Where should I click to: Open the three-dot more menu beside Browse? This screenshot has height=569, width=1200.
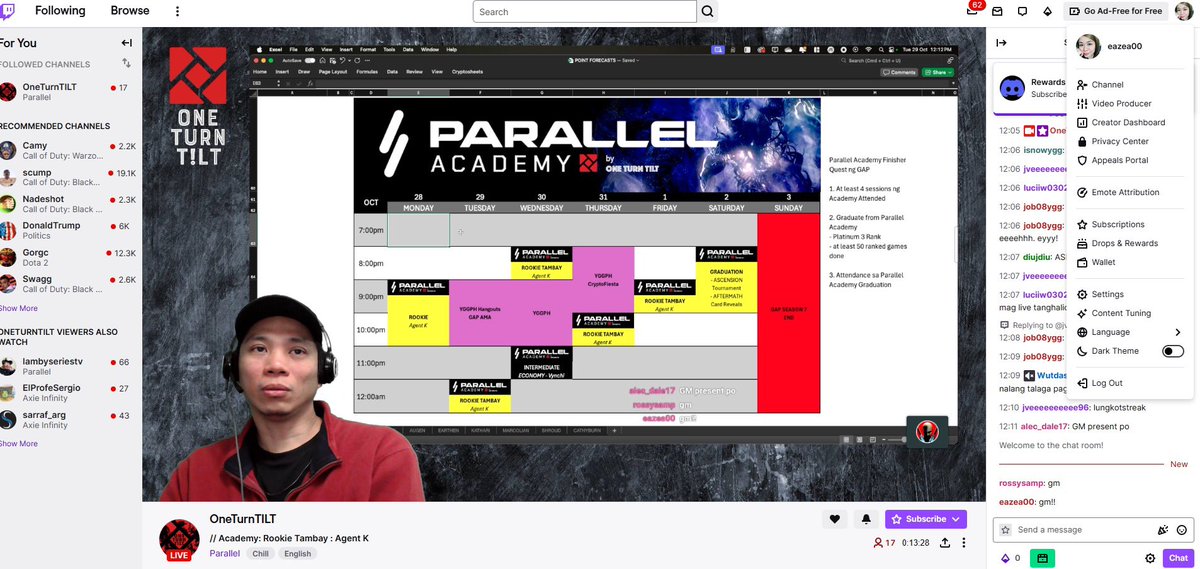(x=178, y=12)
